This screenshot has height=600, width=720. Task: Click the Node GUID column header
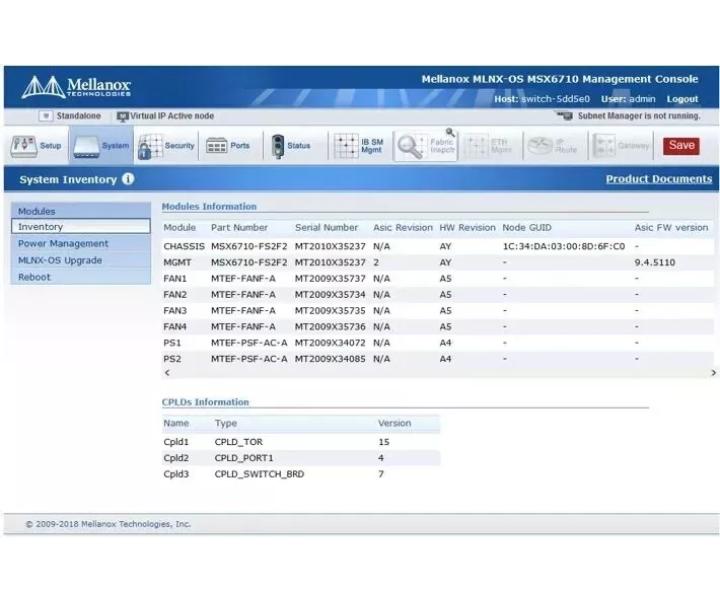pyautogui.click(x=527, y=227)
